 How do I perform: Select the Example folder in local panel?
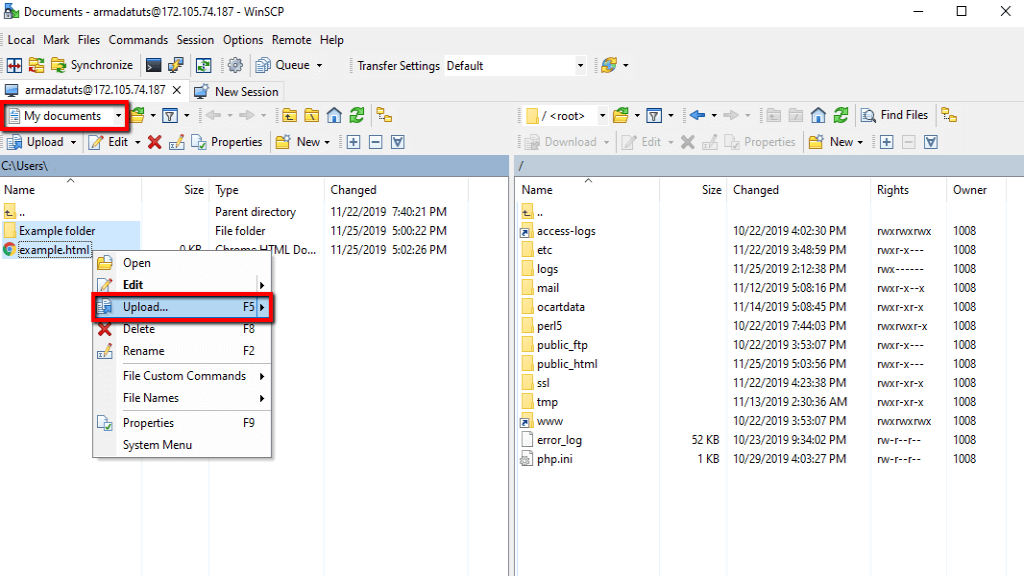point(57,231)
